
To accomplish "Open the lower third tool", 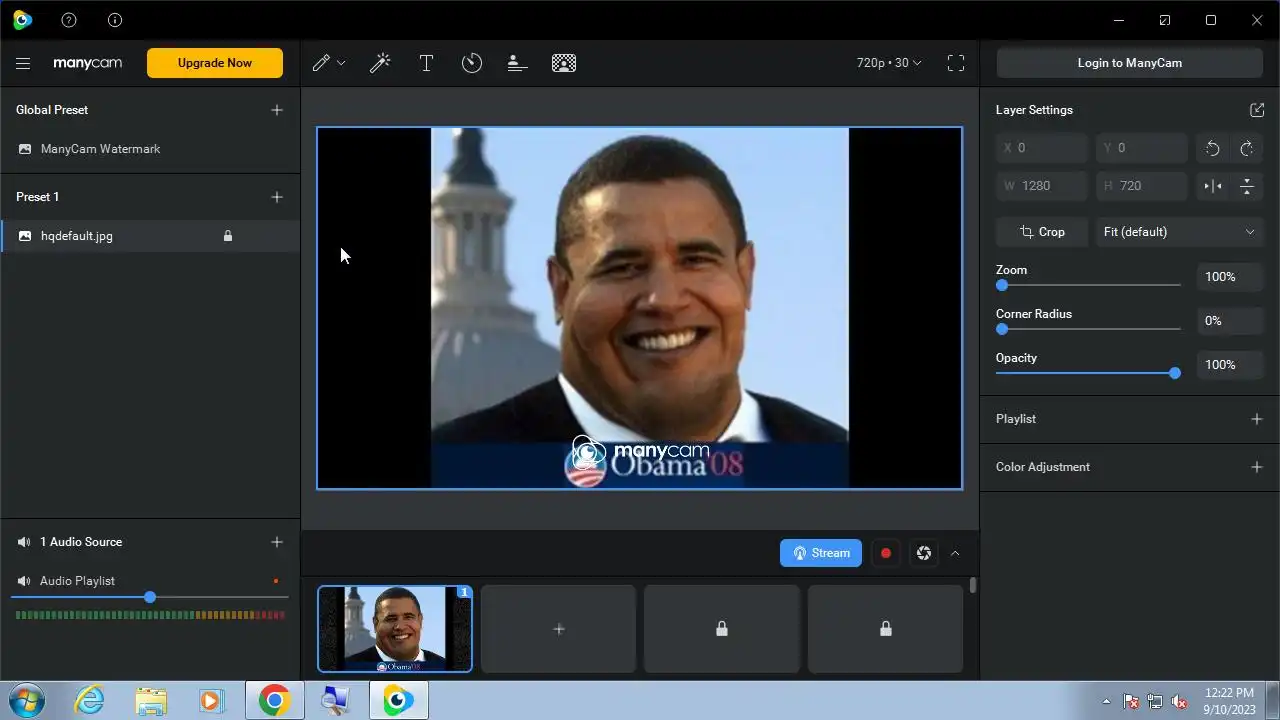I will [x=517, y=63].
